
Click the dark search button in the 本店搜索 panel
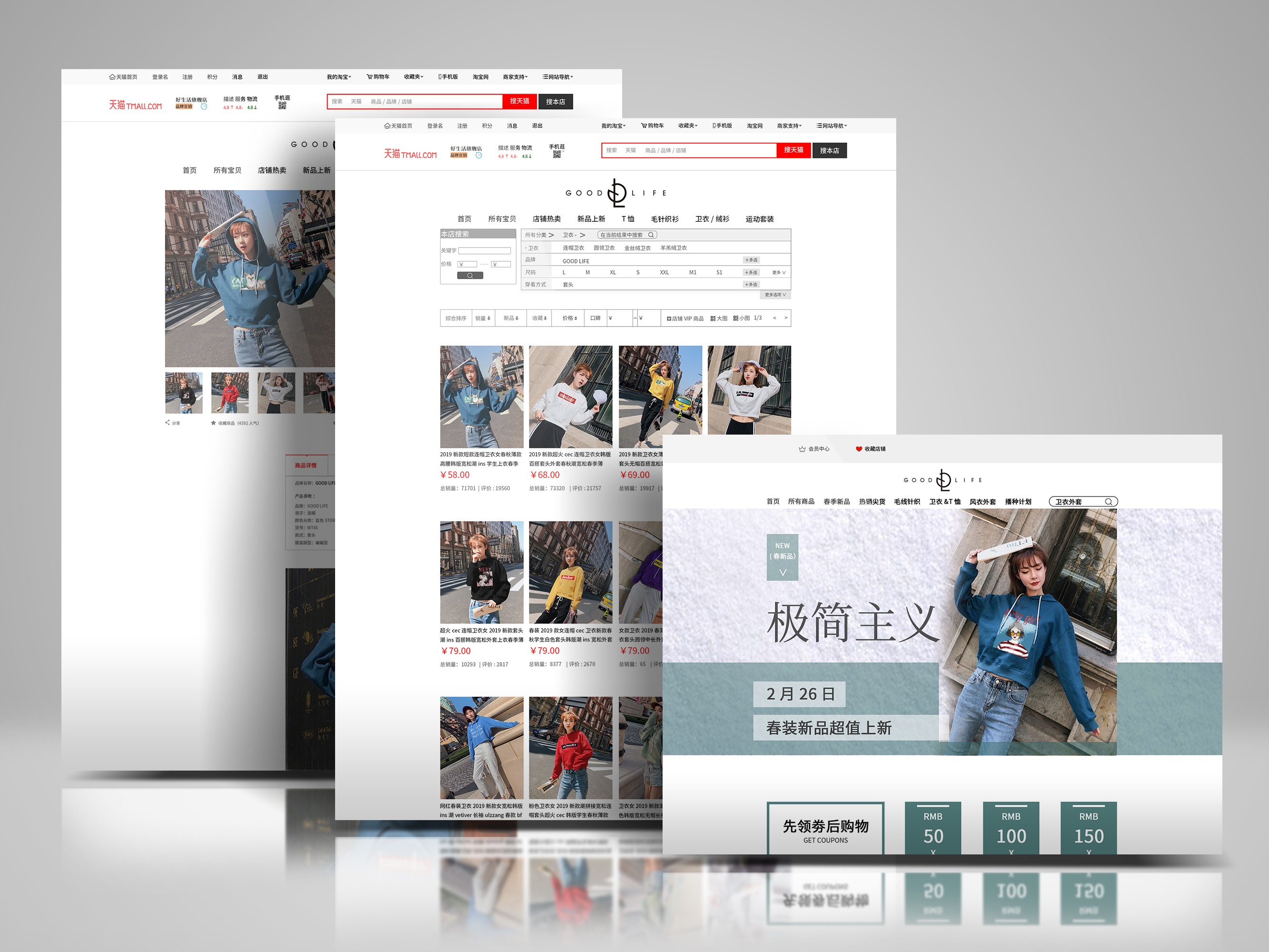[x=470, y=276]
